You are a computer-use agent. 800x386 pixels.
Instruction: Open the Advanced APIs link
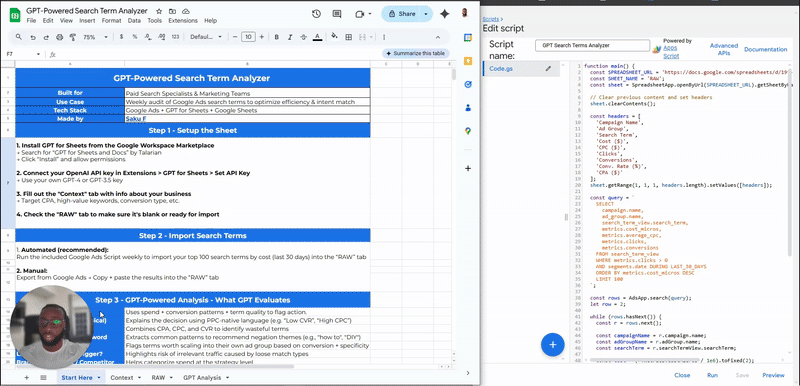coord(723,49)
